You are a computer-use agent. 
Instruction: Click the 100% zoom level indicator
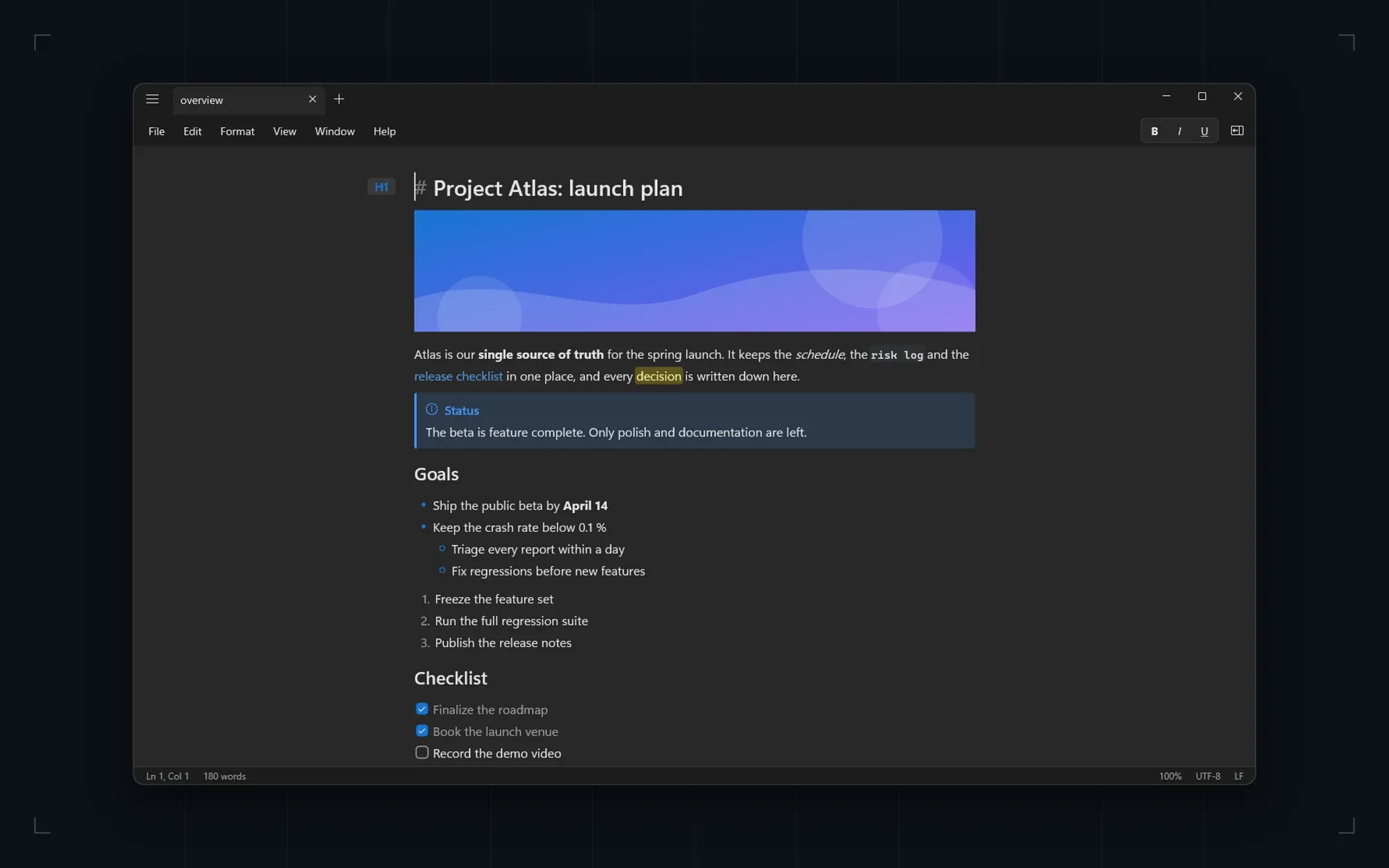click(x=1170, y=776)
